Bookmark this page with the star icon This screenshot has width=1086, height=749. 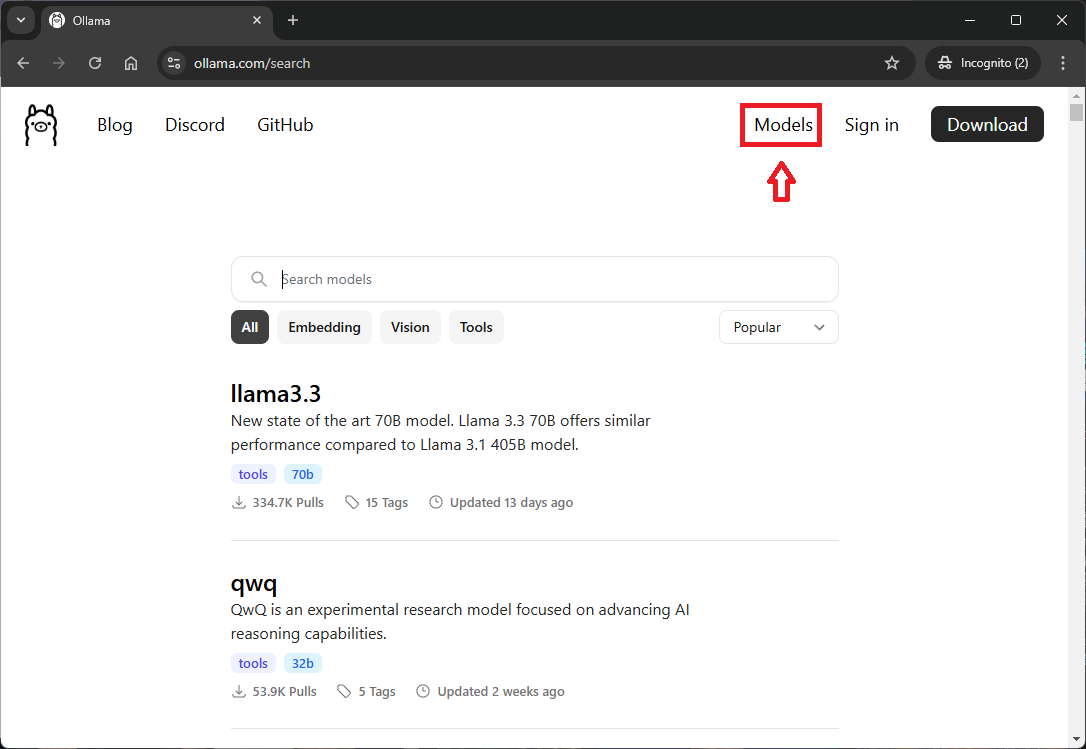point(891,63)
